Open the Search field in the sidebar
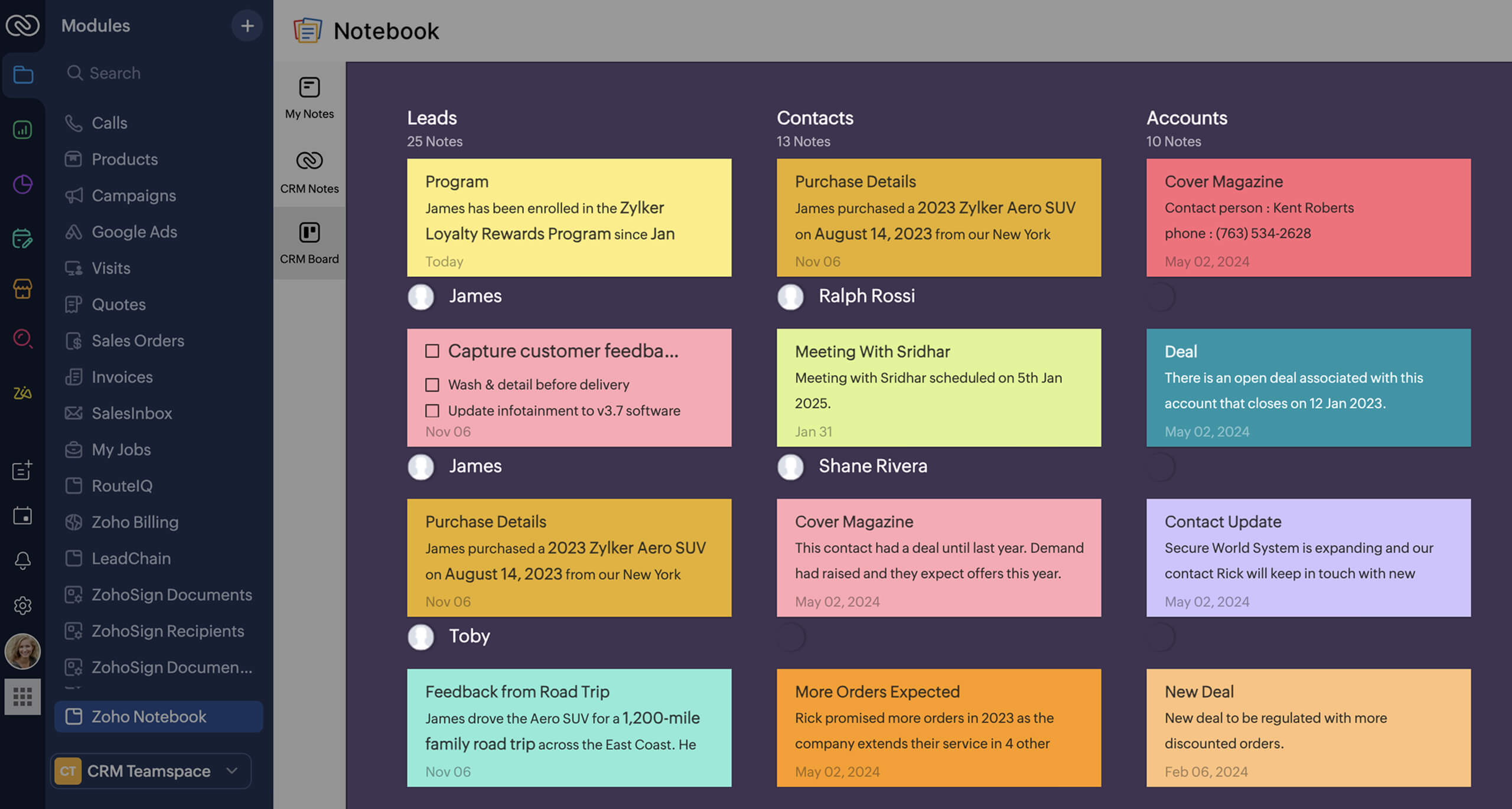 click(115, 73)
